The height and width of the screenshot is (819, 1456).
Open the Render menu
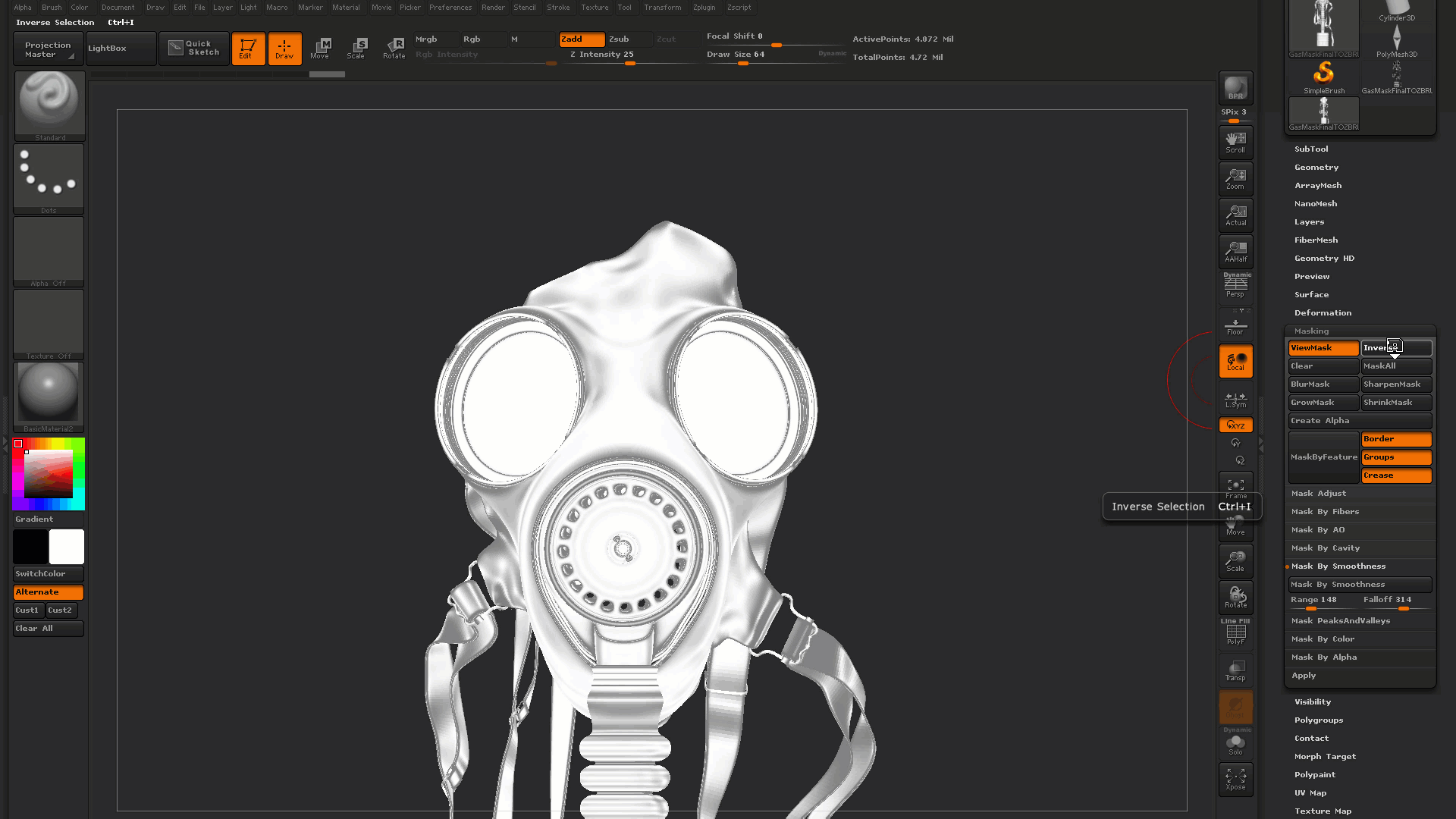pyautogui.click(x=493, y=8)
